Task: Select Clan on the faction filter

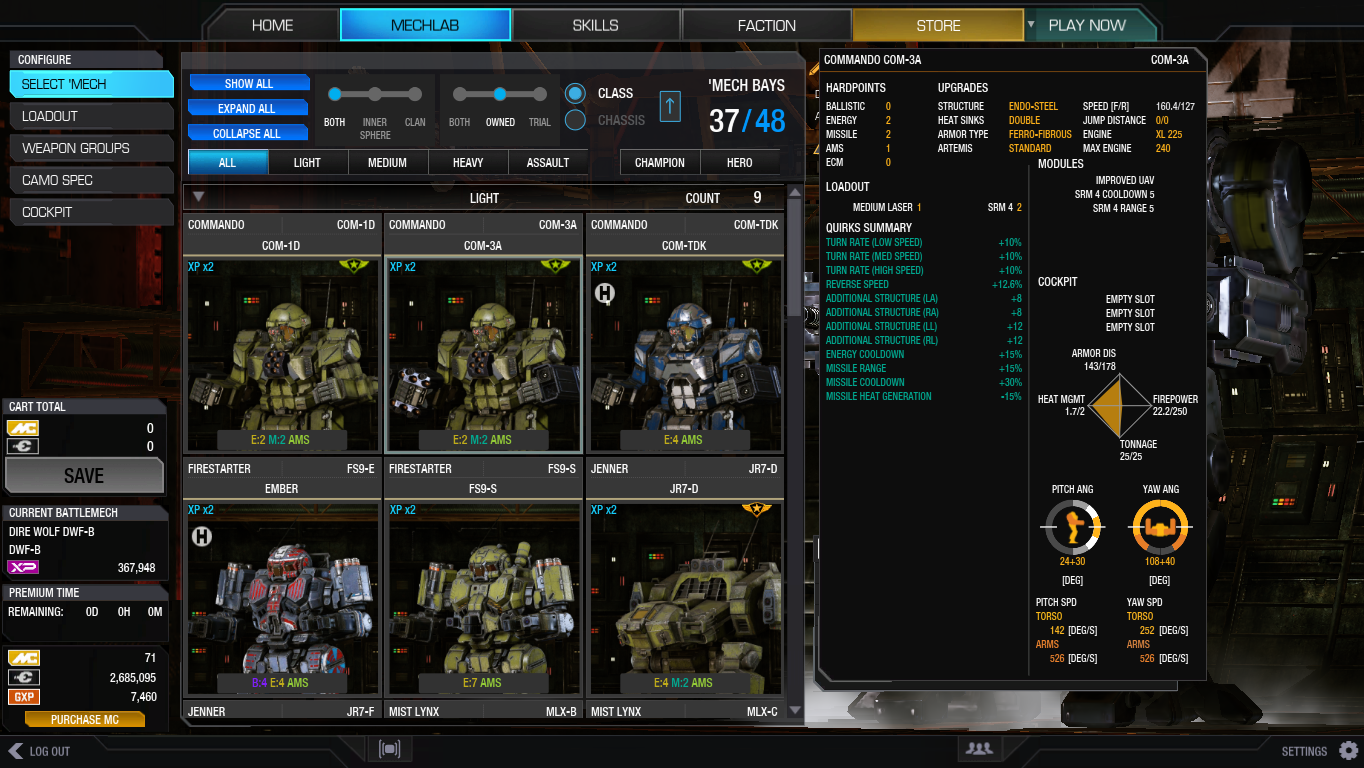Action: coord(415,94)
